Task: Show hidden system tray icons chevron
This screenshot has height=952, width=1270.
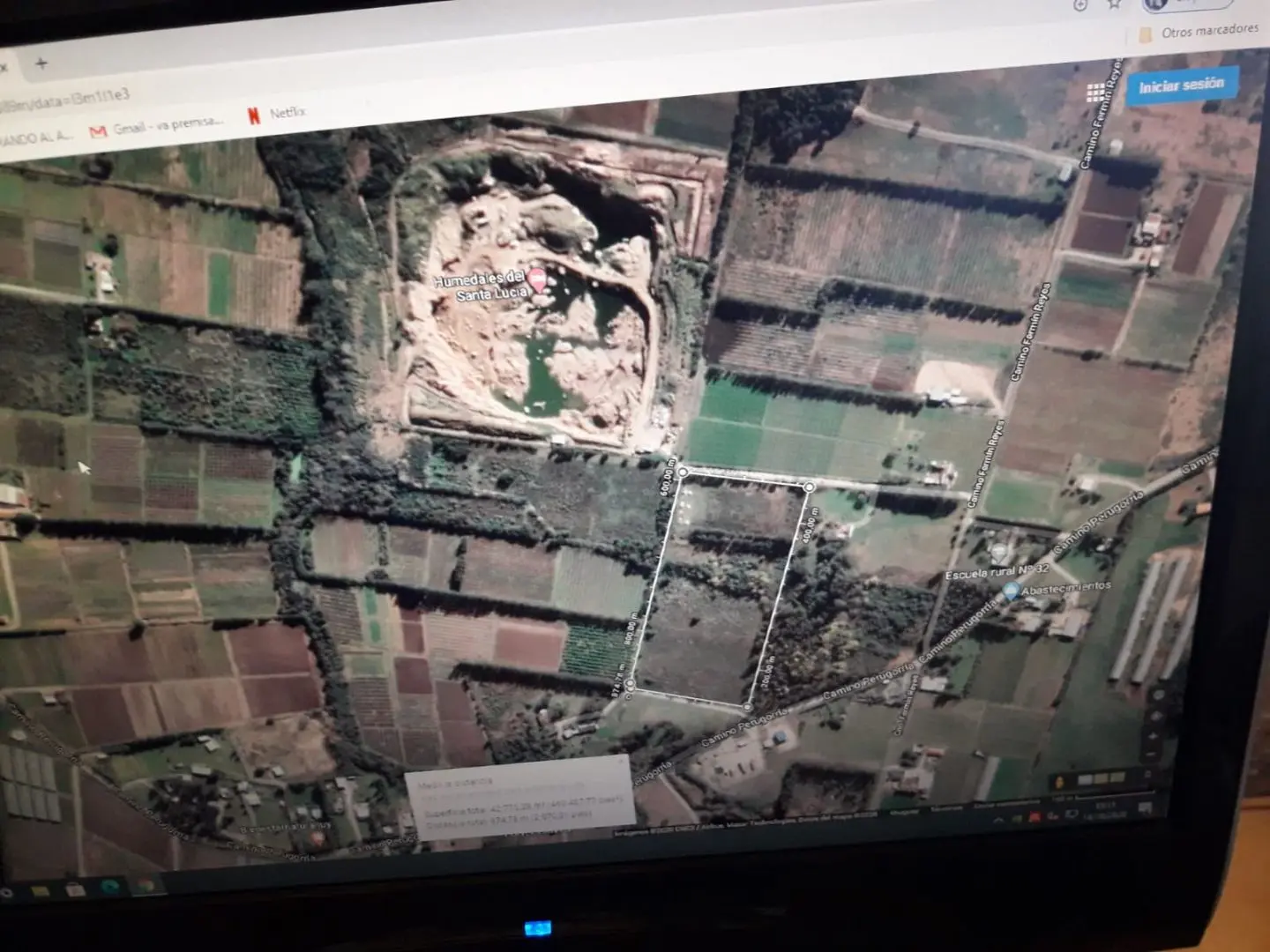Action: pyautogui.click(x=997, y=820)
